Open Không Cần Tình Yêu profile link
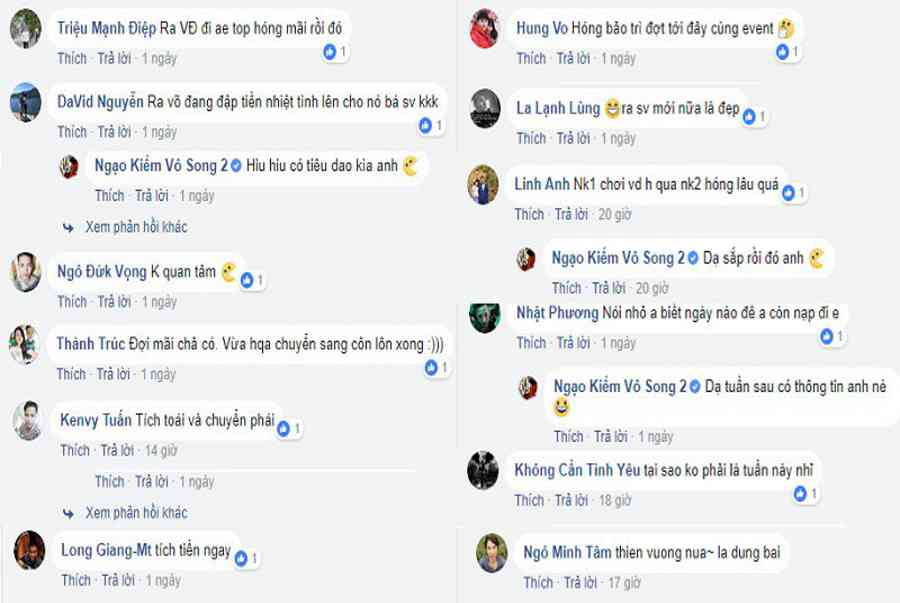The height and width of the screenshot is (603, 900). coord(577,470)
